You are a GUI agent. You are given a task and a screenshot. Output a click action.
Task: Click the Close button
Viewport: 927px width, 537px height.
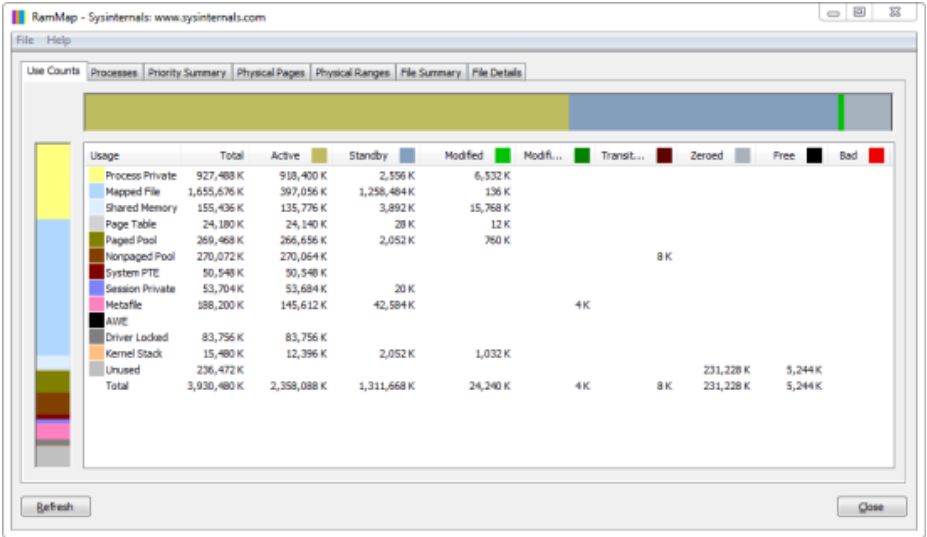[x=871, y=507]
